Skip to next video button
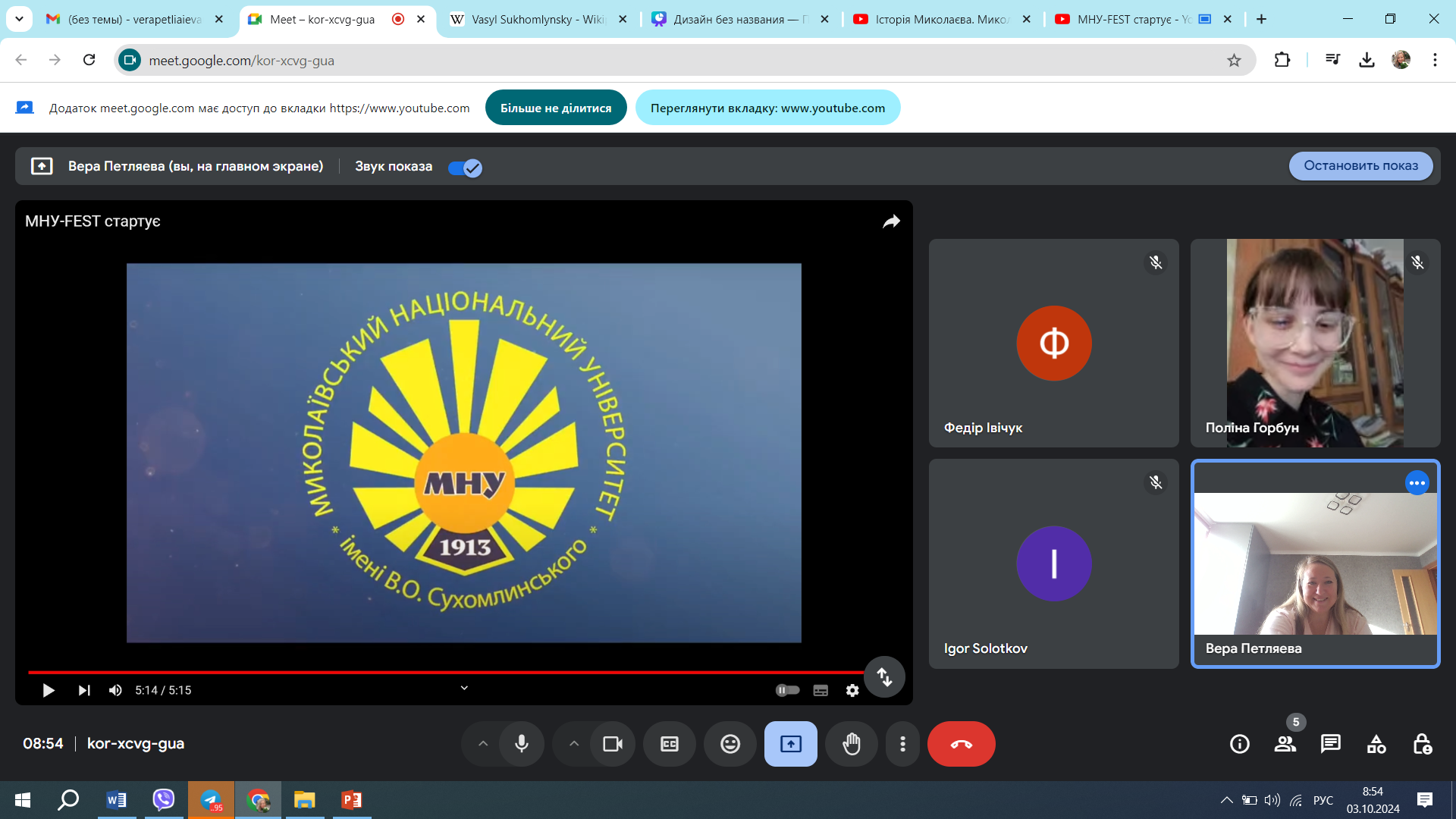1456x819 pixels. tap(84, 690)
